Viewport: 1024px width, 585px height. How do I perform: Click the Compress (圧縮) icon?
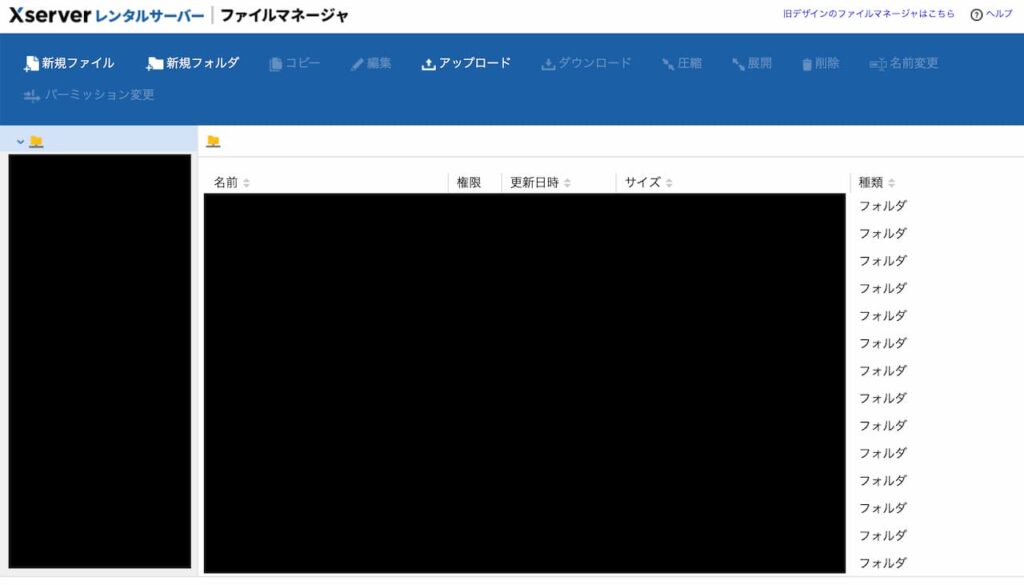668,64
